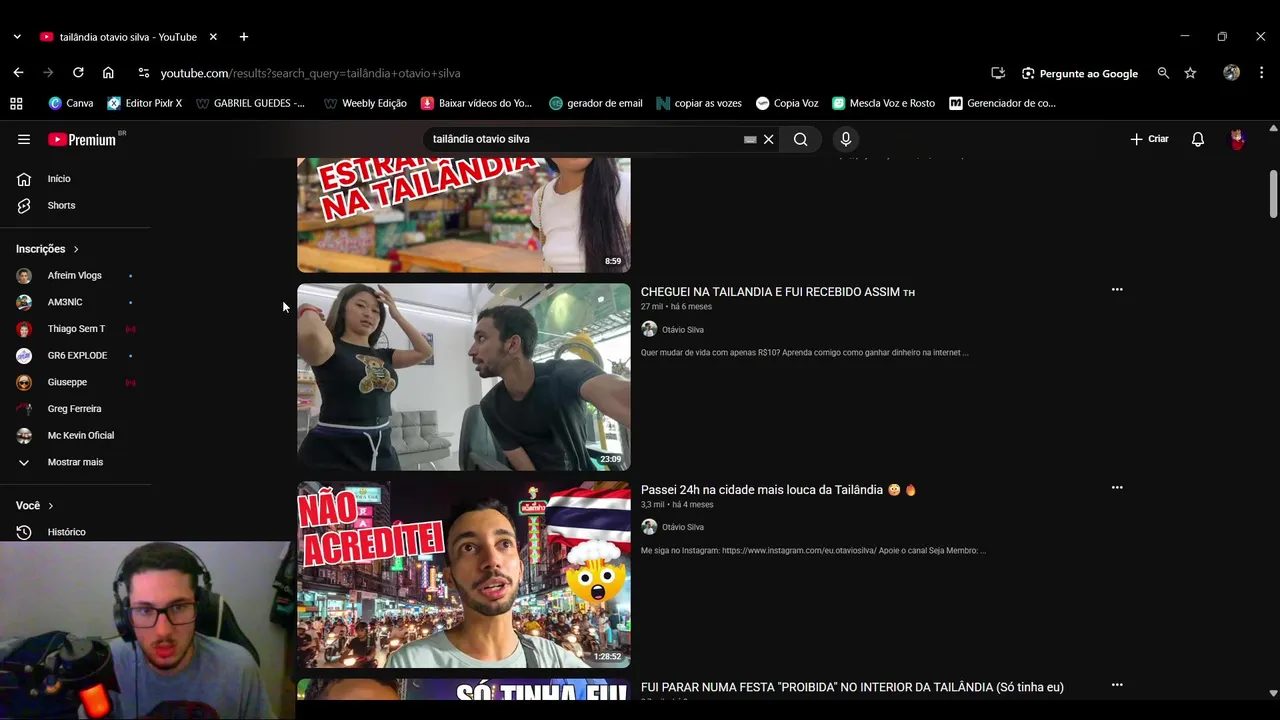Open the YouTube account avatar menu
Image resolution: width=1280 pixels, height=720 pixels.
coord(1238,139)
